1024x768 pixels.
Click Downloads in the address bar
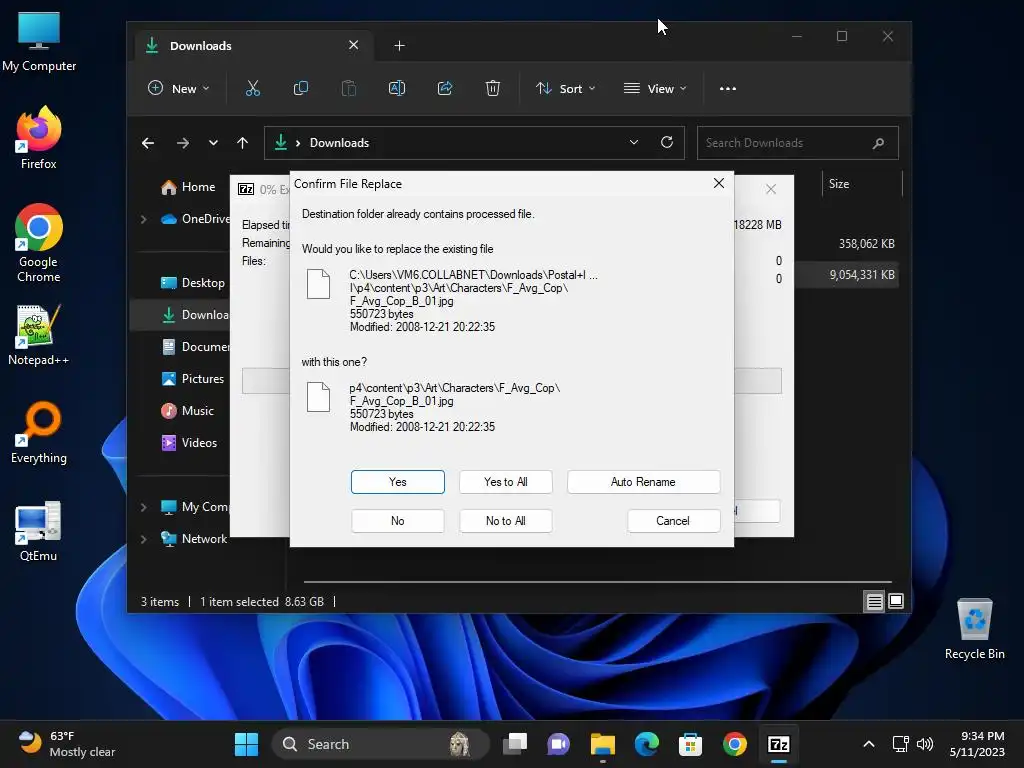pos(339,143)
